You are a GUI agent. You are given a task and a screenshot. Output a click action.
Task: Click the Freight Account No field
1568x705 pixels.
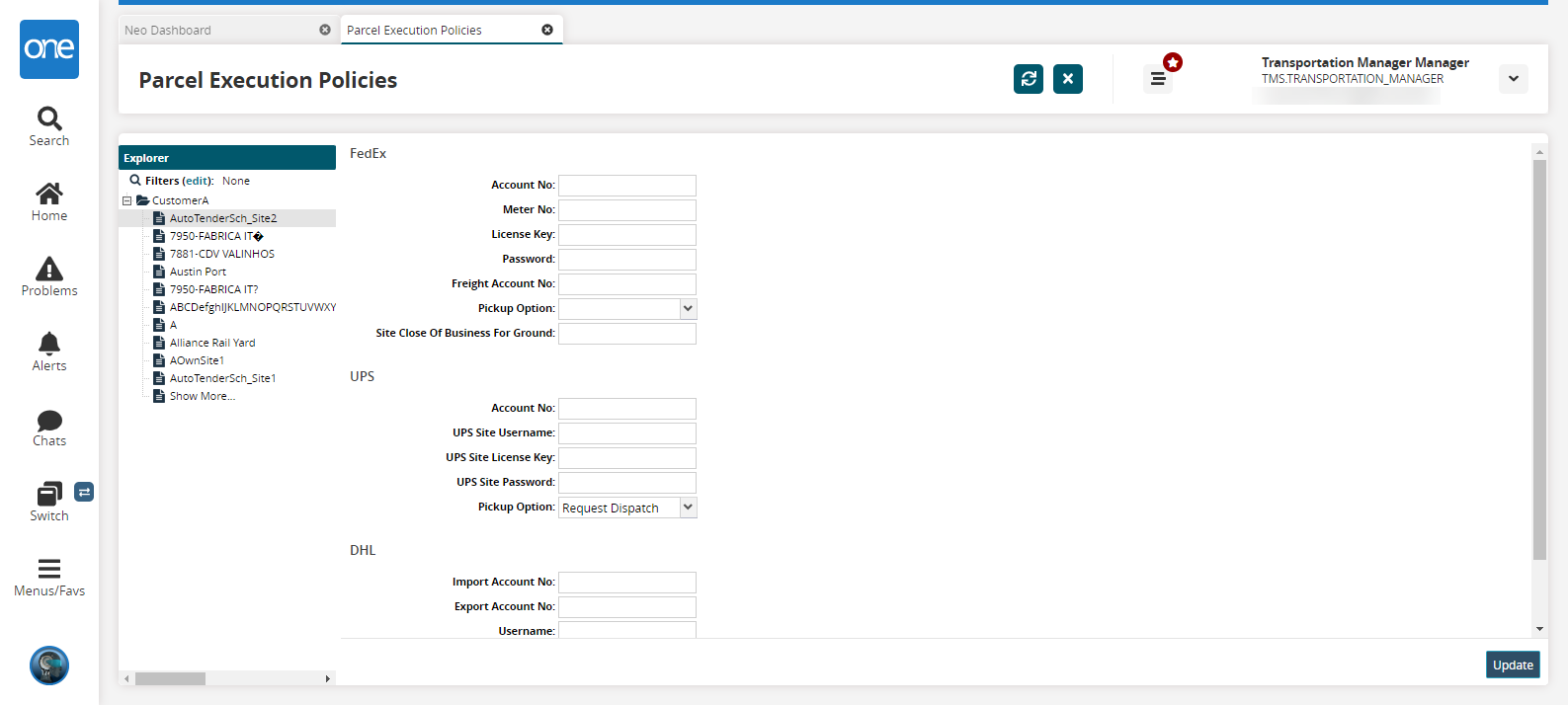point(627,284)
